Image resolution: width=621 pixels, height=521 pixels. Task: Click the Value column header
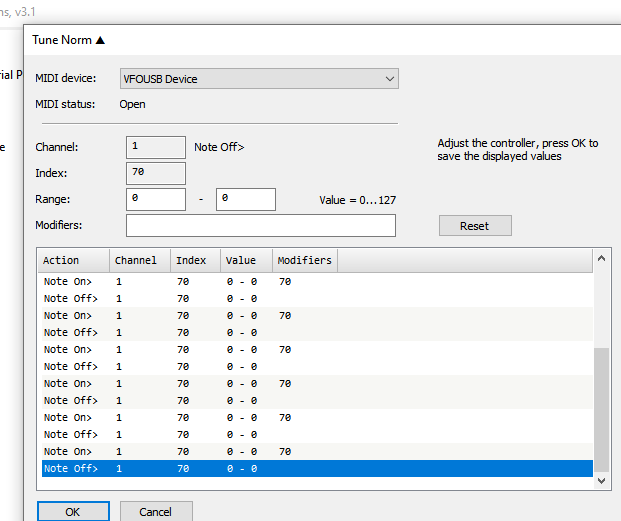tap(246, 260)
